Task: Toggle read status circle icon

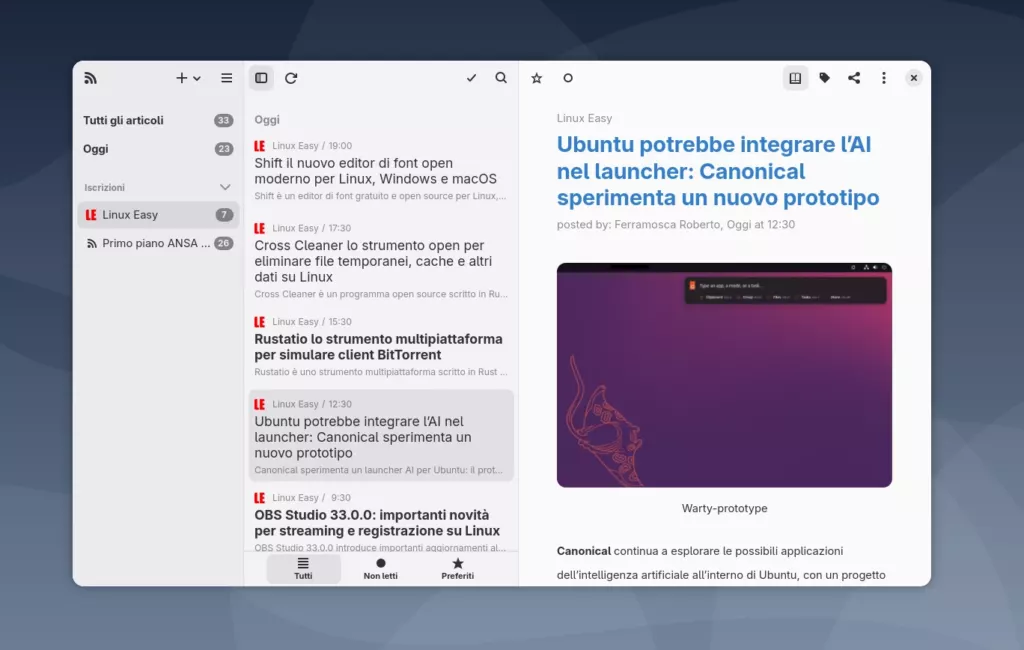Action: pos(568,78)
